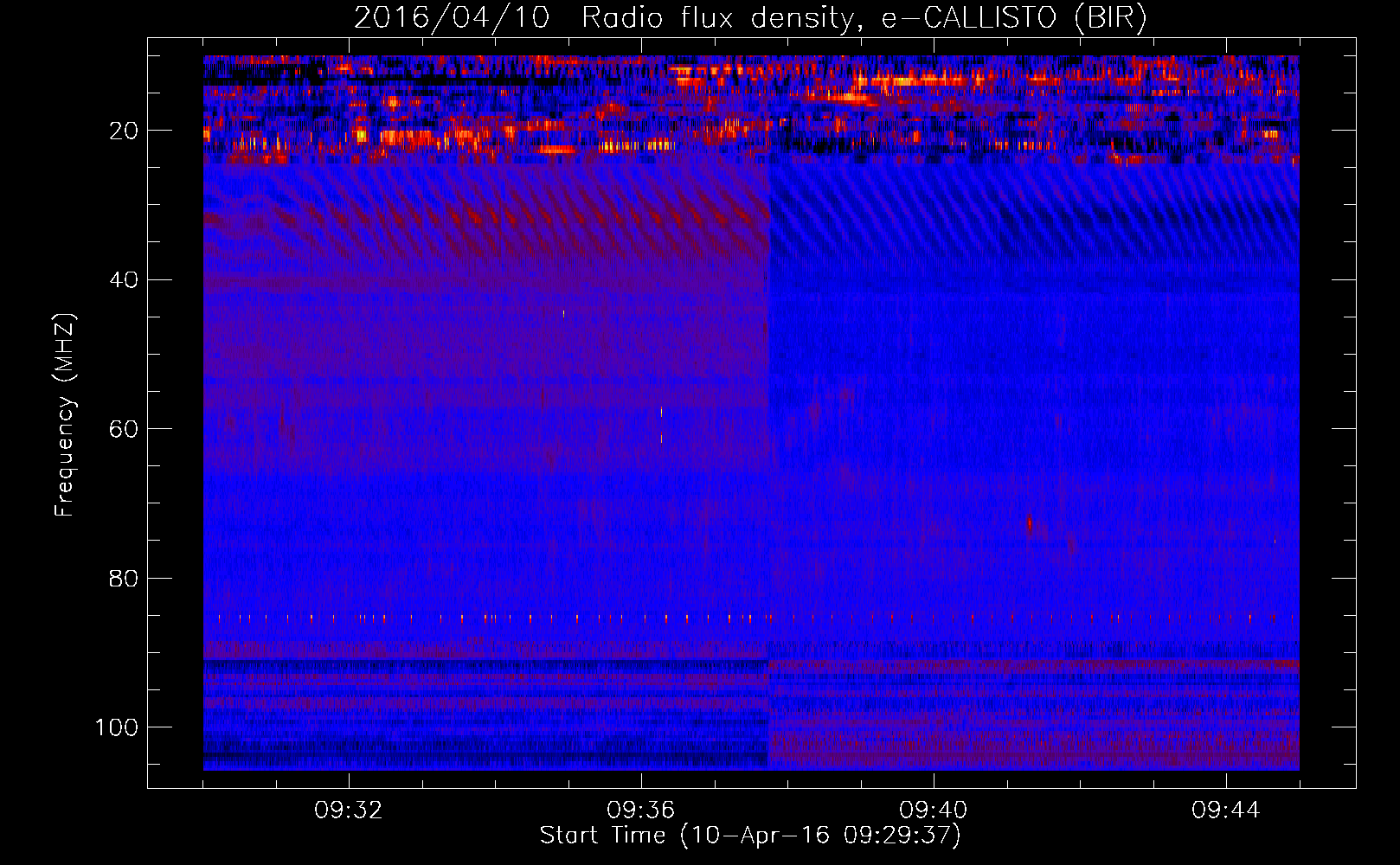1400x865 pixels.
Task: Click the 20 MHz frequency tick label
Action: point(124,131)
